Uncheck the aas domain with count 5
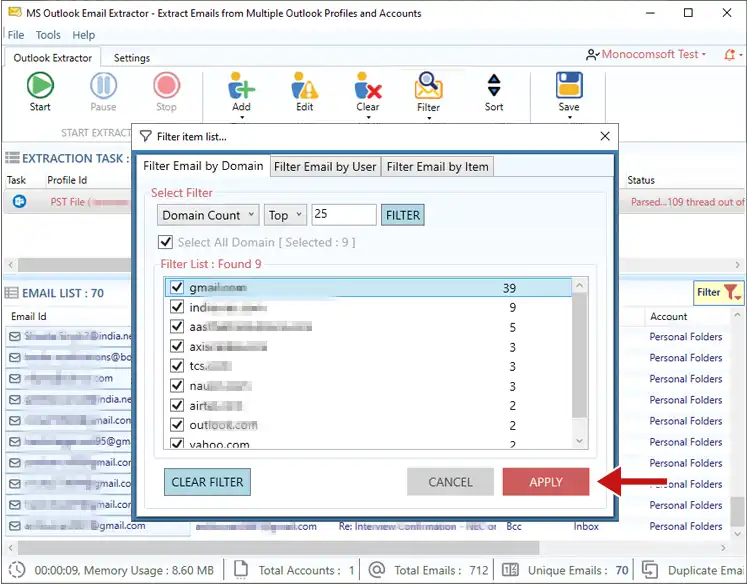The height and width of the screenshot is (585, 749). (177, 326)
